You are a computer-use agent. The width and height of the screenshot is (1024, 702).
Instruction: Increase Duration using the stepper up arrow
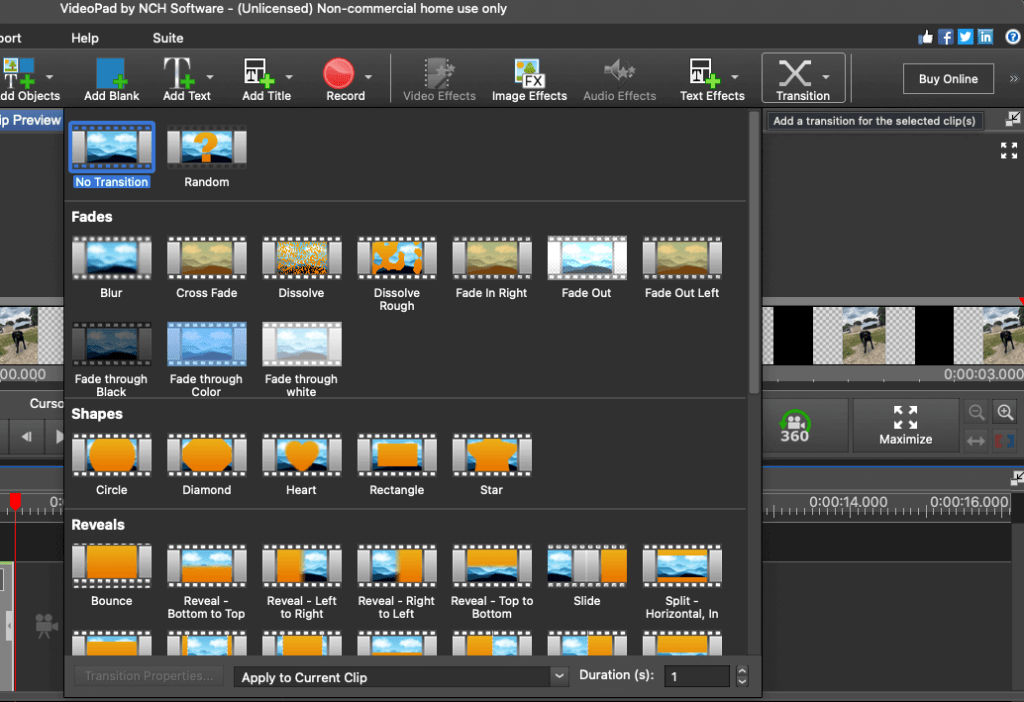741,670
